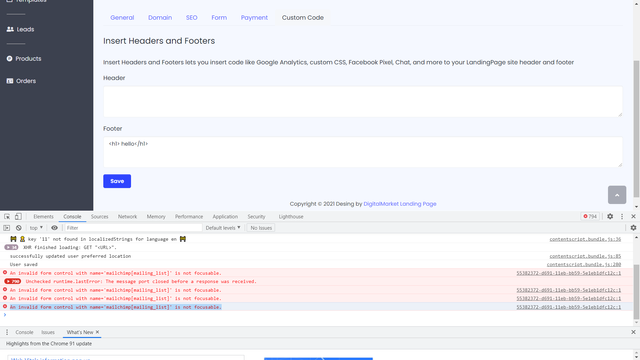Click the Leads sidebar people icon

(10, 29)
